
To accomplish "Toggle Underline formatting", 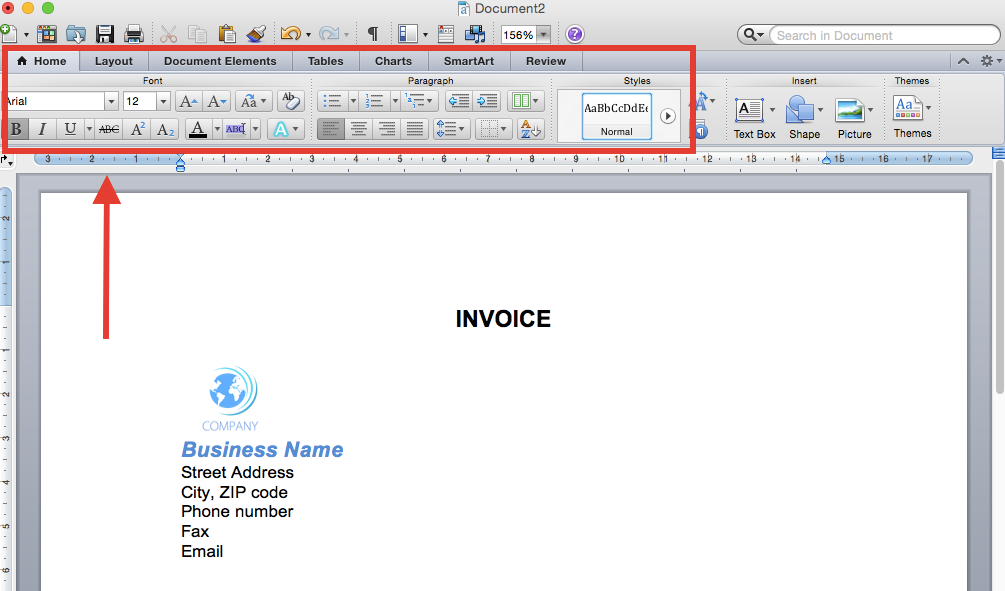I will click(71, 129).
